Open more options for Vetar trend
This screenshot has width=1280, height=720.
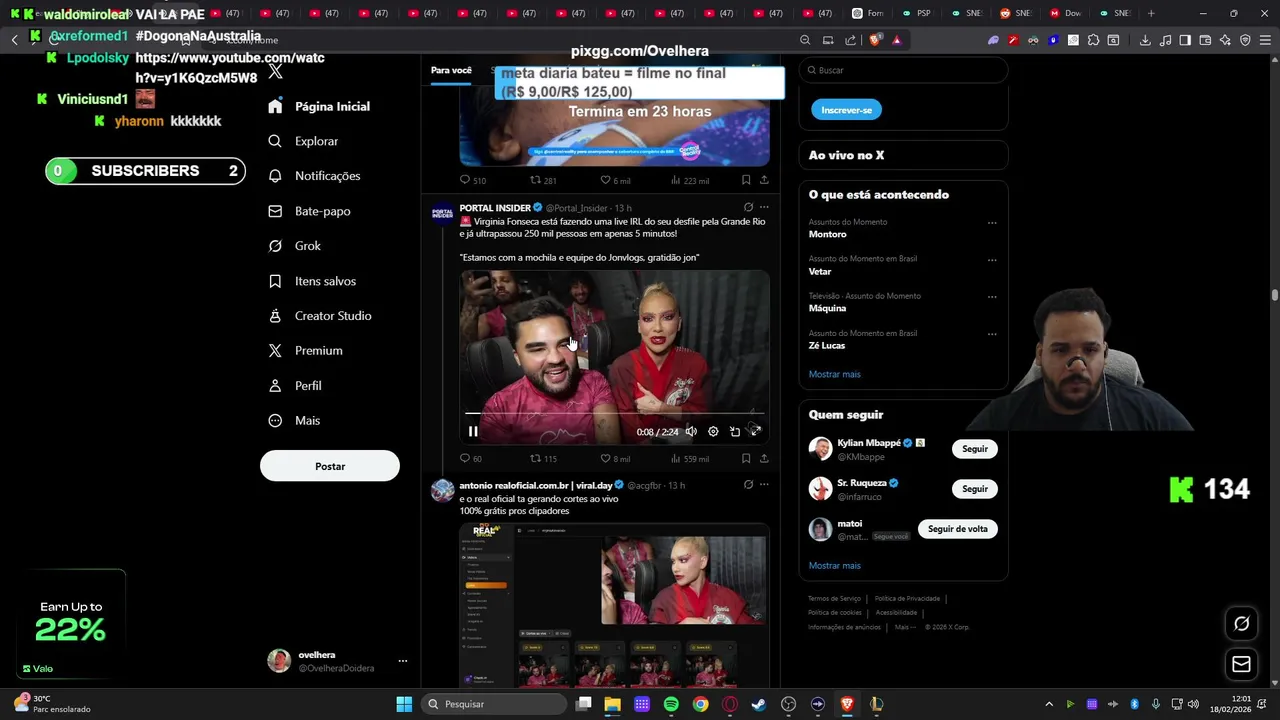[x=992, y=260]
